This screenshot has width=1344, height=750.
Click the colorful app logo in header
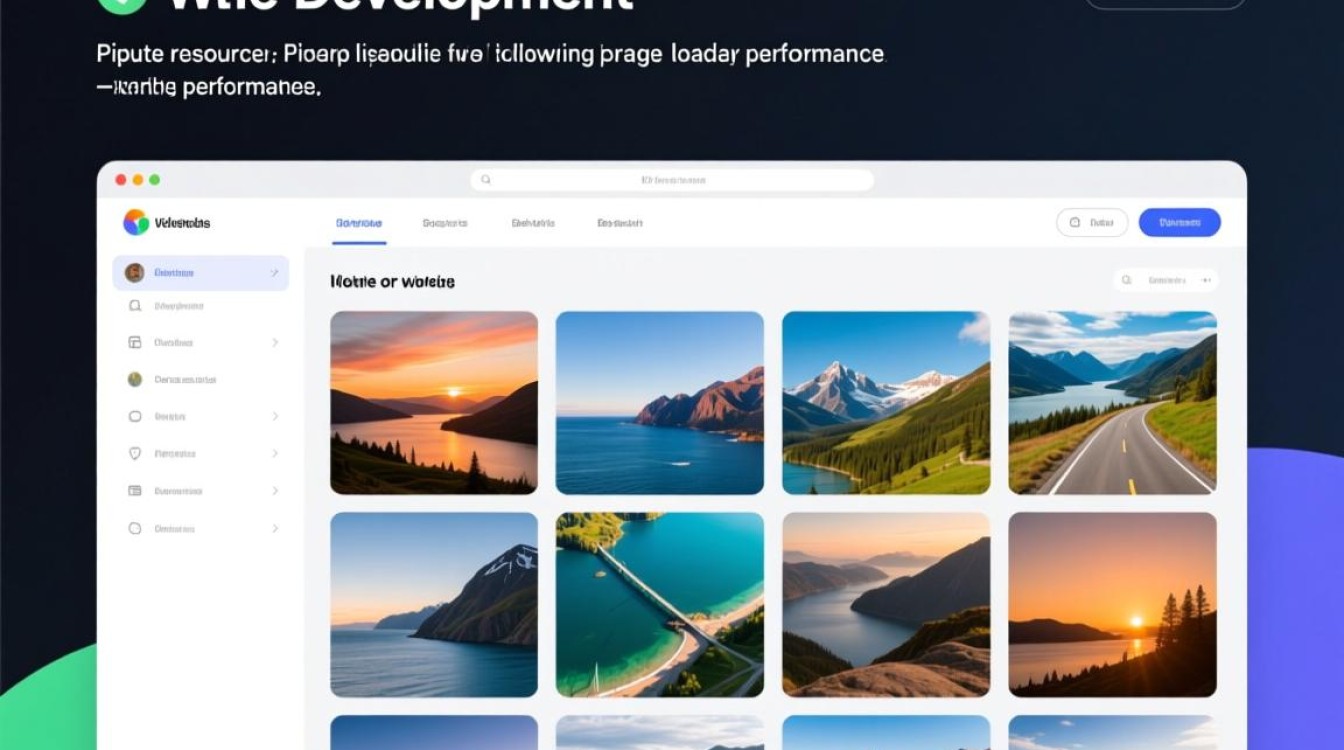click(136, 222)
